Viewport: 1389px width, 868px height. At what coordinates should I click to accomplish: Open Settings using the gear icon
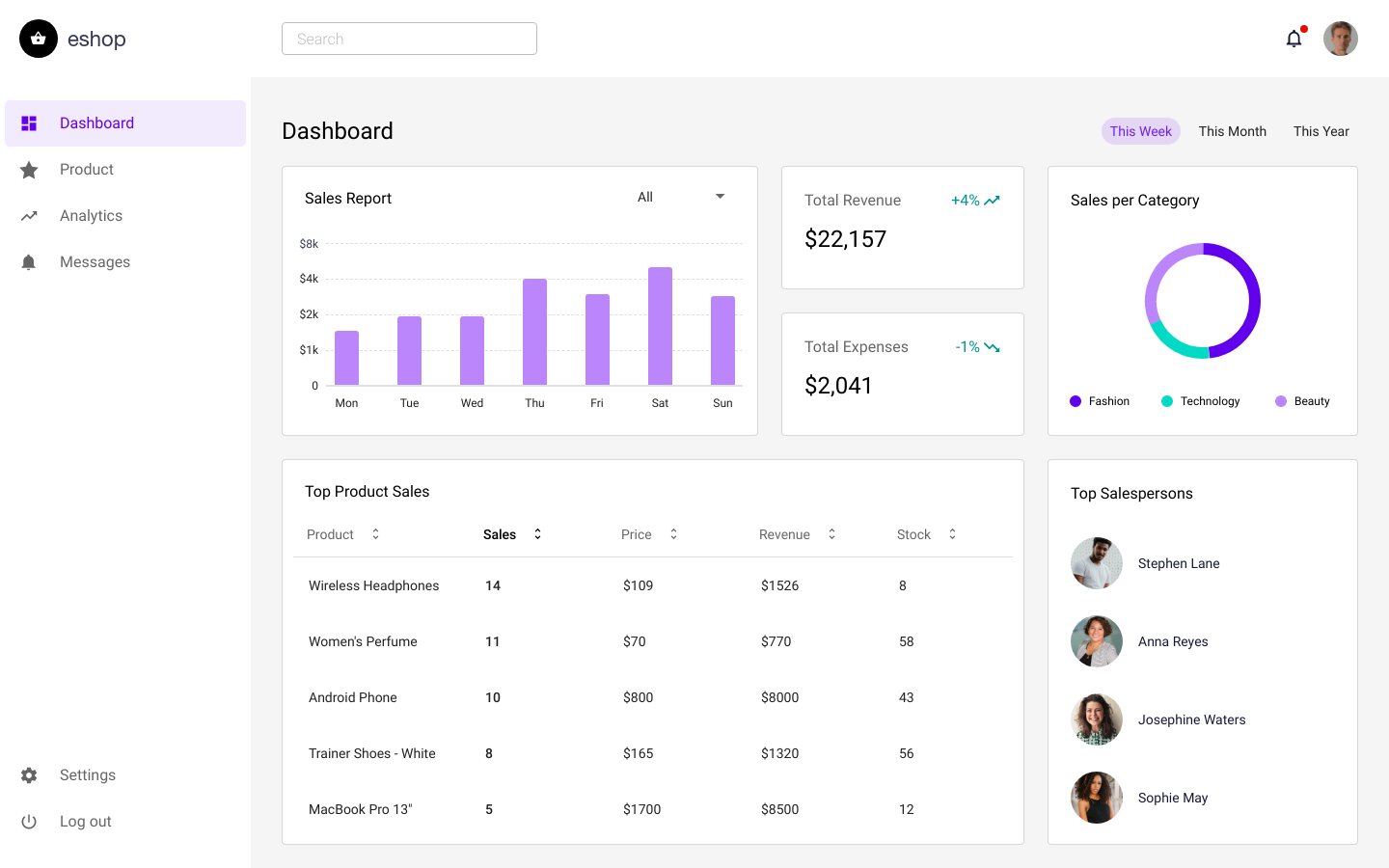[29, 774]
